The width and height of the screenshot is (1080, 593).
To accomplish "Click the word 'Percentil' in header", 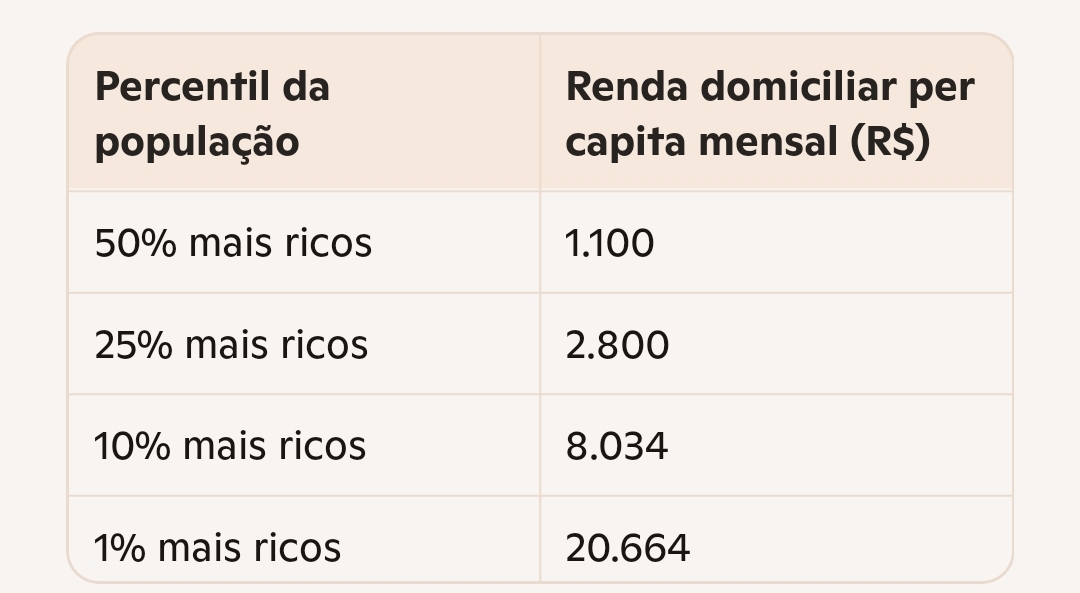I will coord(182,87).
